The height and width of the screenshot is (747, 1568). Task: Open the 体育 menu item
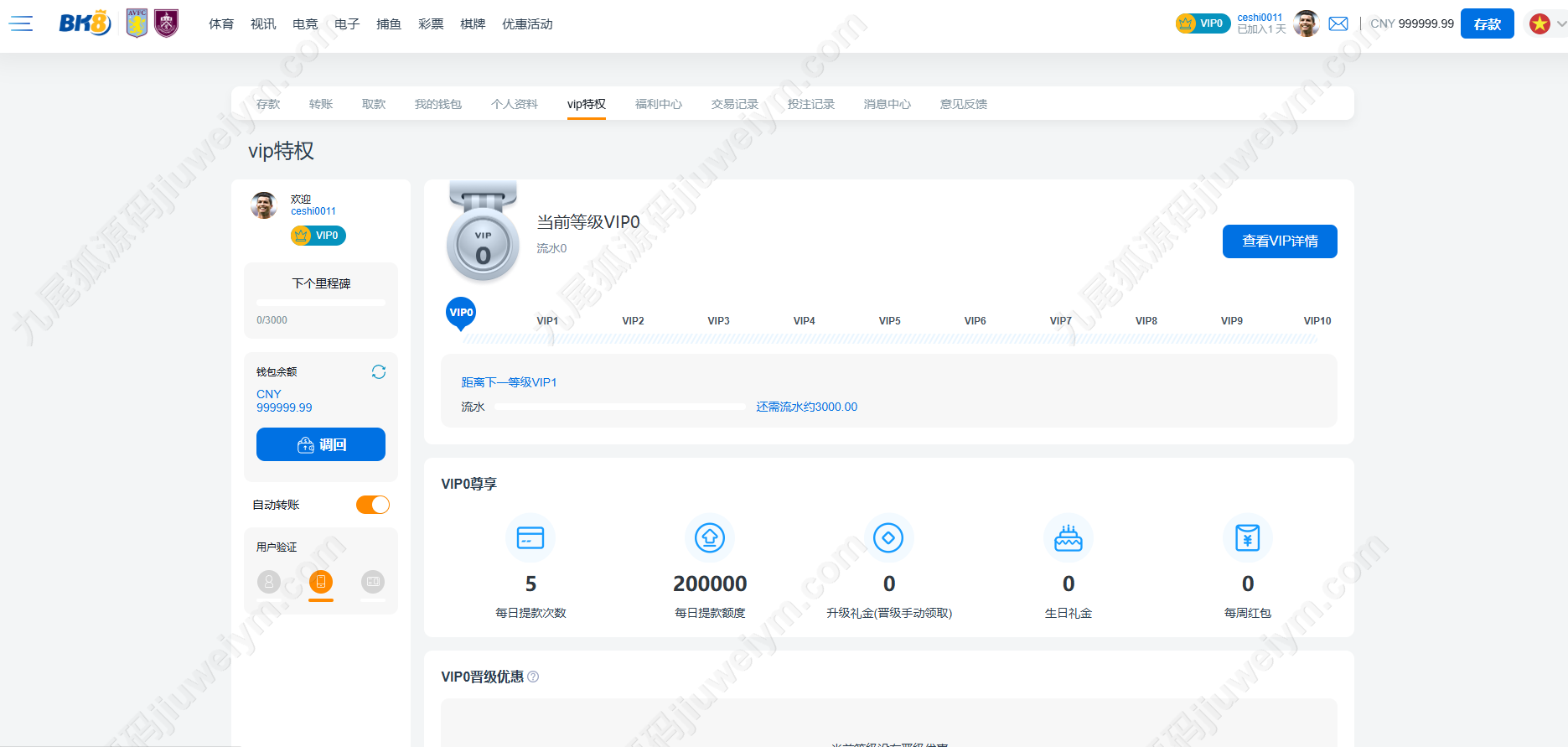tap(221, 23)
